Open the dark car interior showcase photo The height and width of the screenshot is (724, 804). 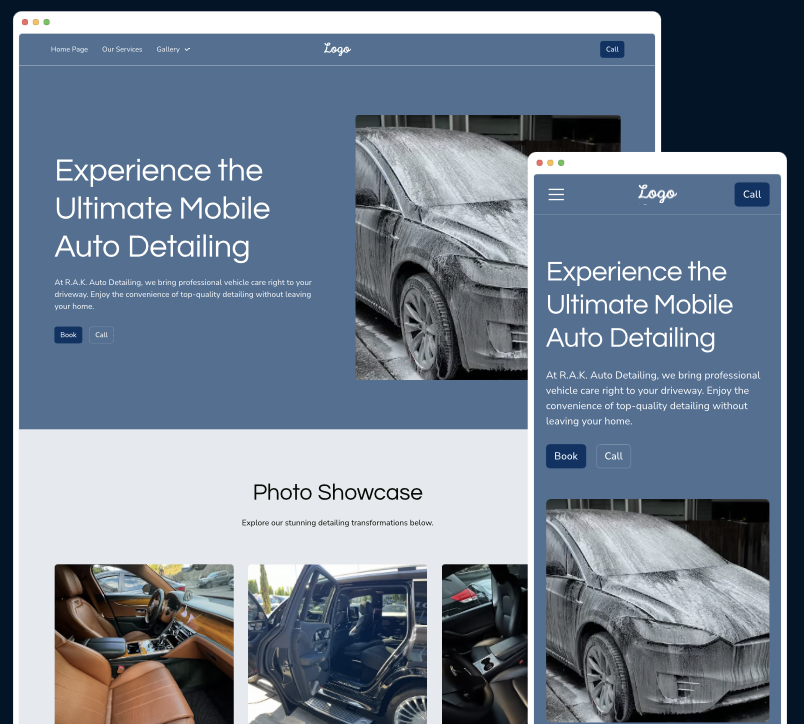click(485, 644)
